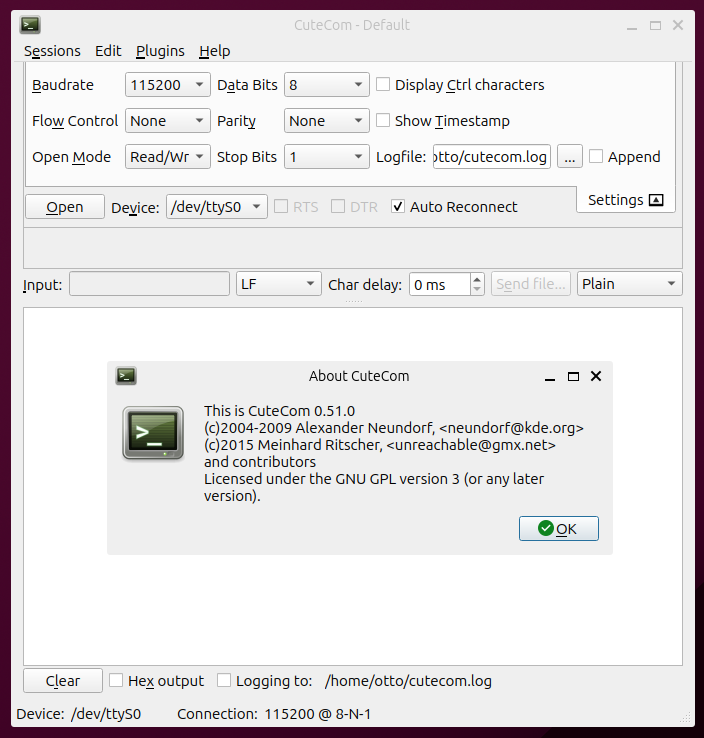Uncheck Auto Reconnect
The width and height of the screenshot is (704, 738).
point(398,206)
